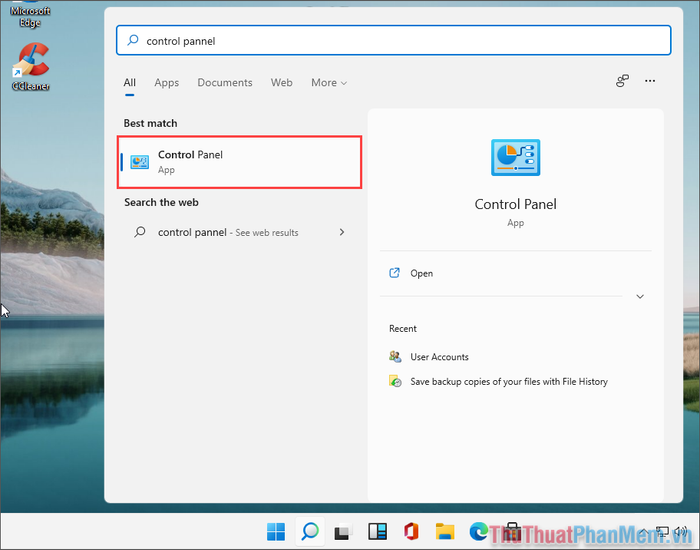Screen dimensions: 700x550
Task: Switch to the Apps tab
Action: 167,83
